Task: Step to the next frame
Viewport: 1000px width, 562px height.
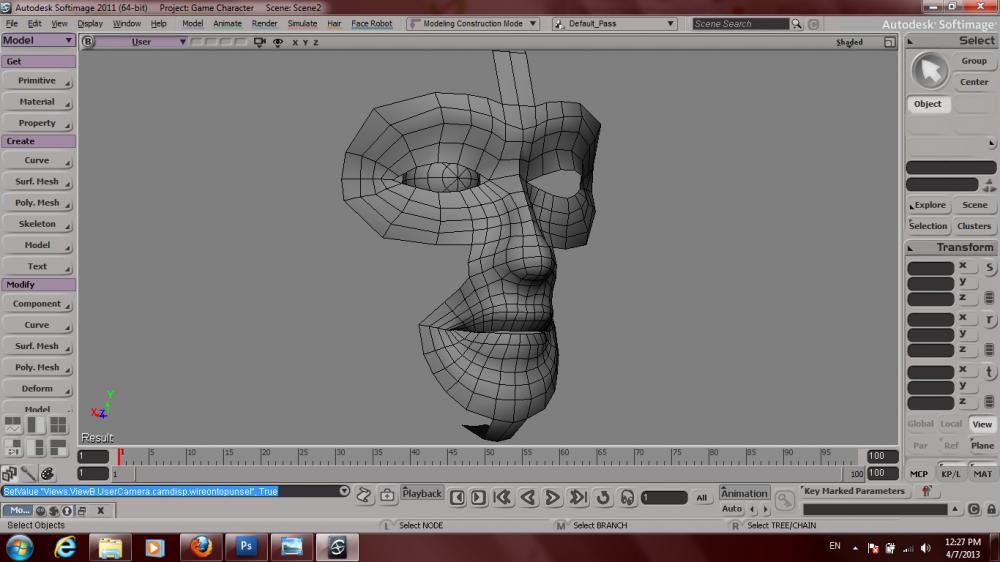Action: tap(479, 498)
